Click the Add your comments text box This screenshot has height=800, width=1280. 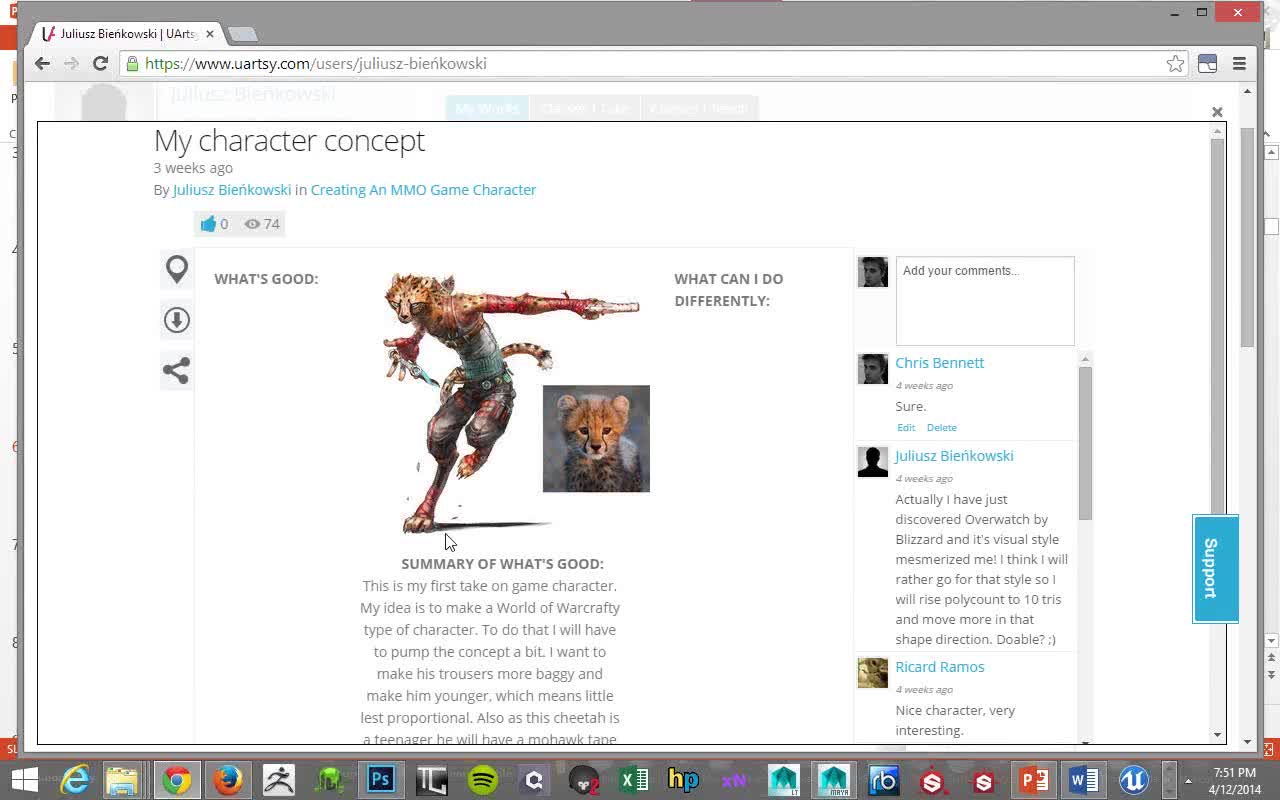[985, 301]
